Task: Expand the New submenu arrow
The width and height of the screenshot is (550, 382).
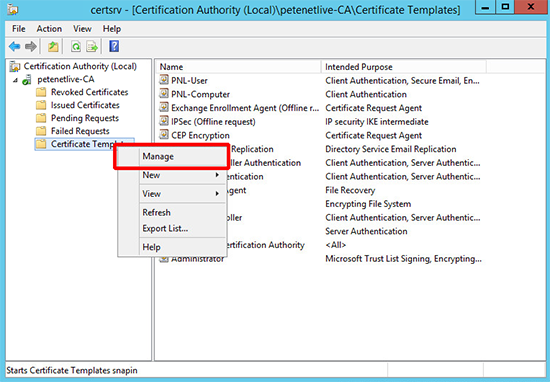Action: pyautogui.click(x=217, y=175)
